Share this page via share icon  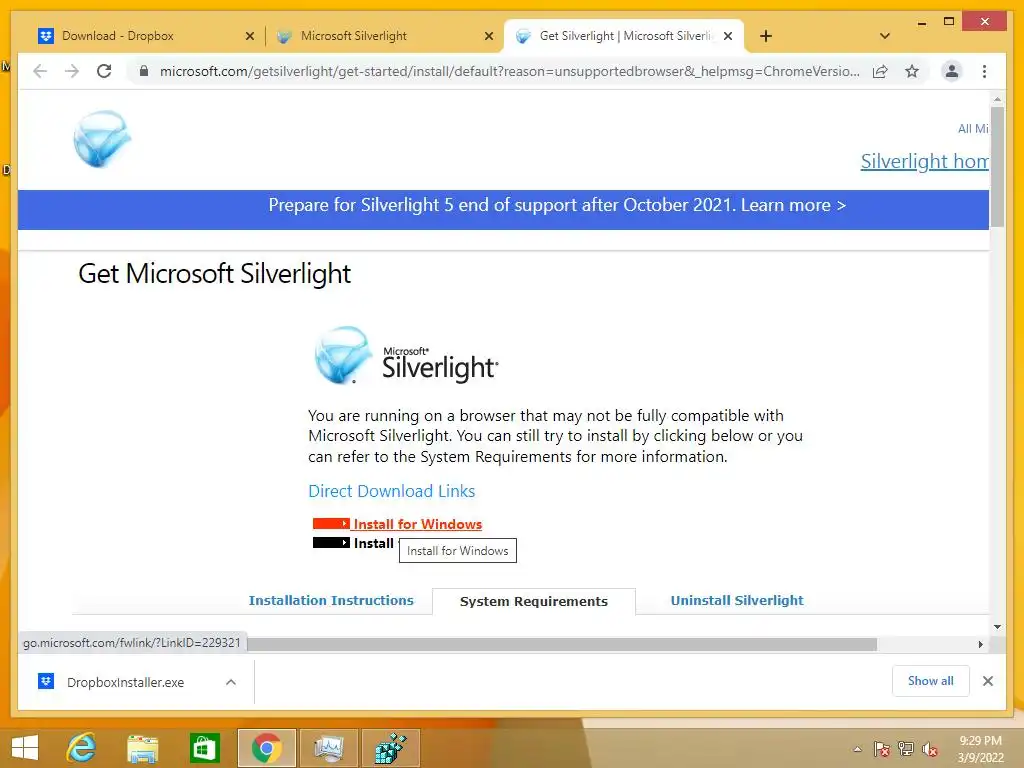[x=880, y=71]
